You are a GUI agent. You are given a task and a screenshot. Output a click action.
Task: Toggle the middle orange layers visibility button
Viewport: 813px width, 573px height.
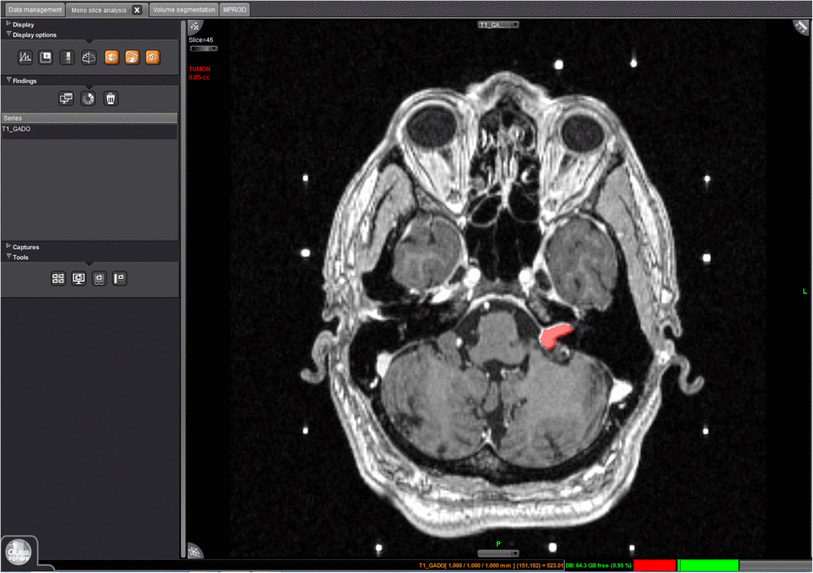tap(132, 58)
